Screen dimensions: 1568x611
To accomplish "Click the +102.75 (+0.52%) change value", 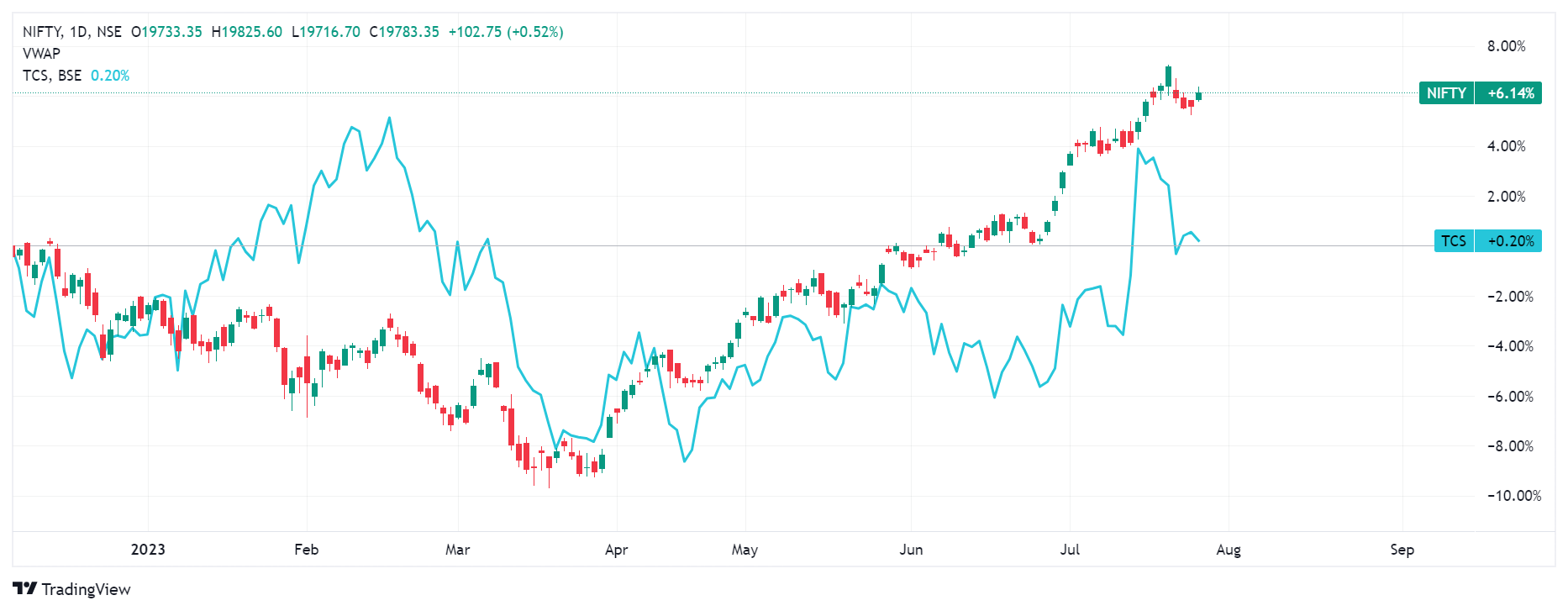I will coord(505,32).
